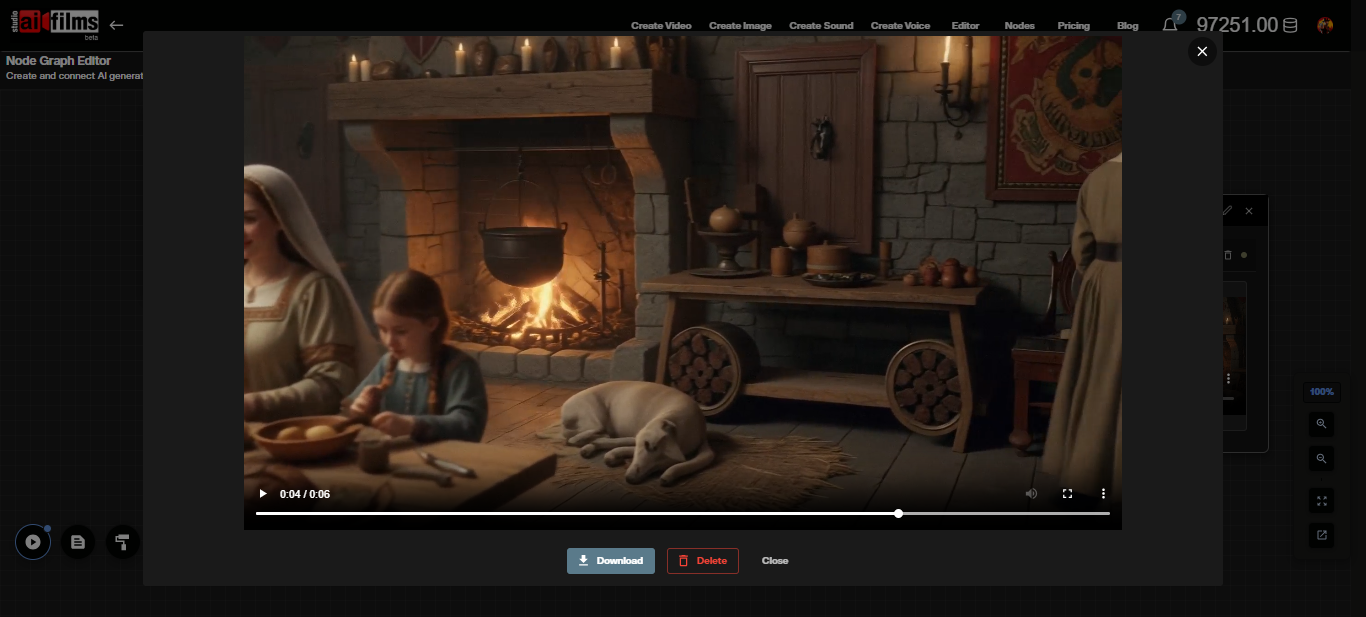1366x617 pixels.
Task: Delete the generated video
Action: pyautogui.click(x=702, y=560)
